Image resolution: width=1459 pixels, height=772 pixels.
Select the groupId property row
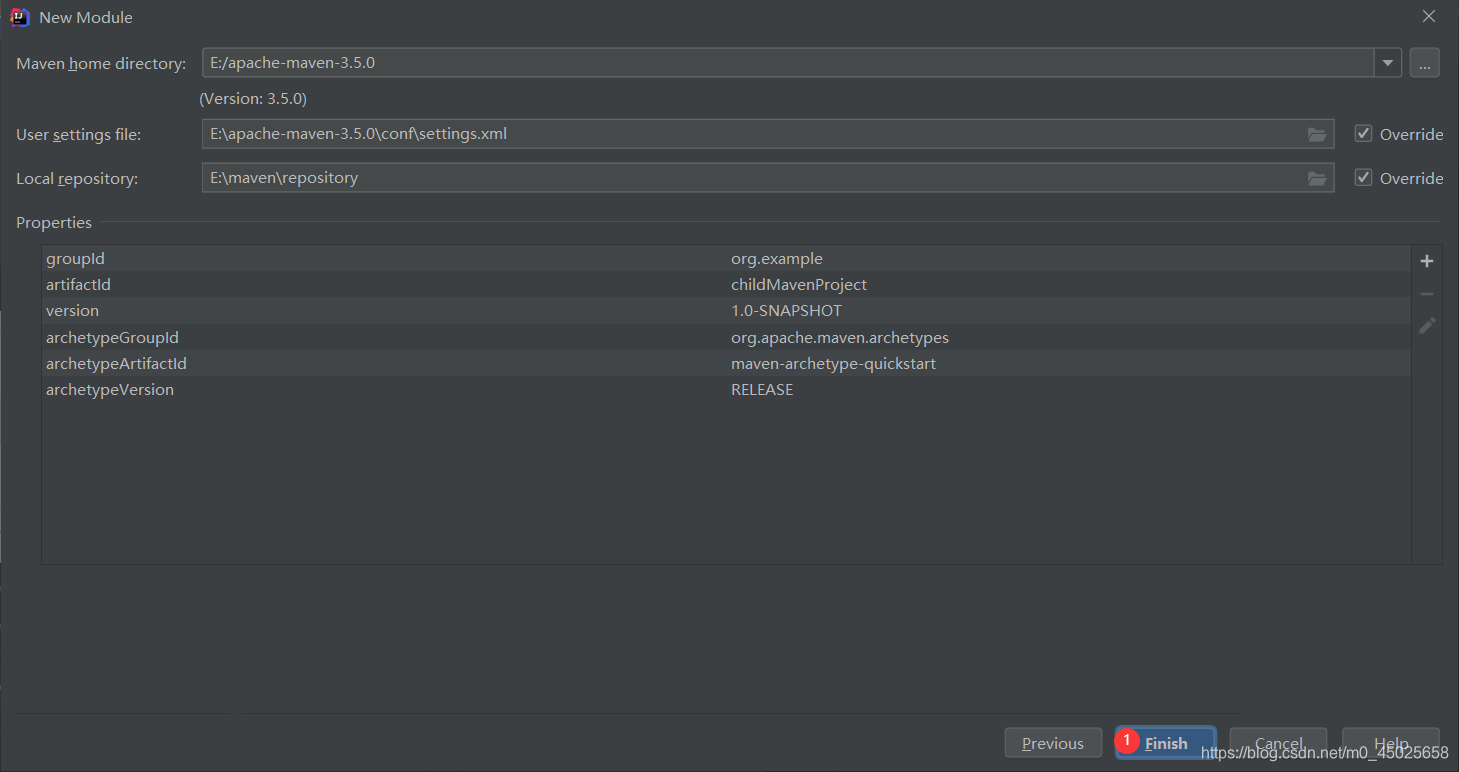[726, 259]
